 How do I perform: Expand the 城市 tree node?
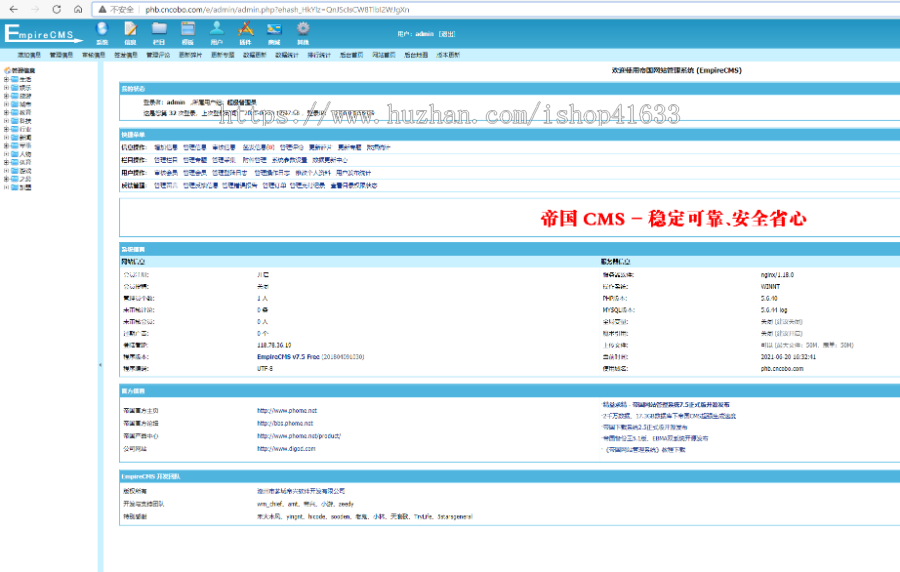pyautogui.click(x=6, y=104)
